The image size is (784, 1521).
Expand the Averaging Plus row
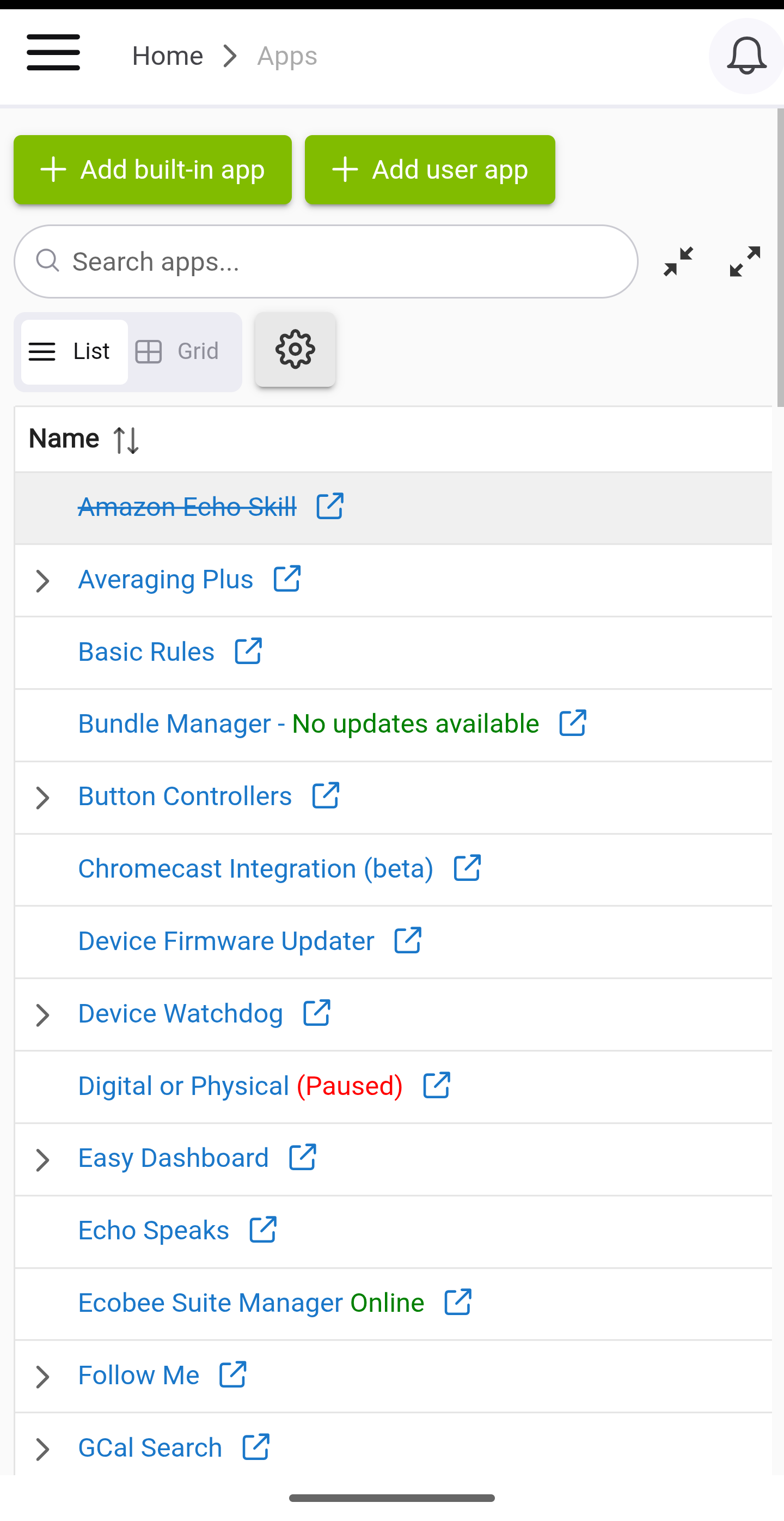(x=42, y=581)
